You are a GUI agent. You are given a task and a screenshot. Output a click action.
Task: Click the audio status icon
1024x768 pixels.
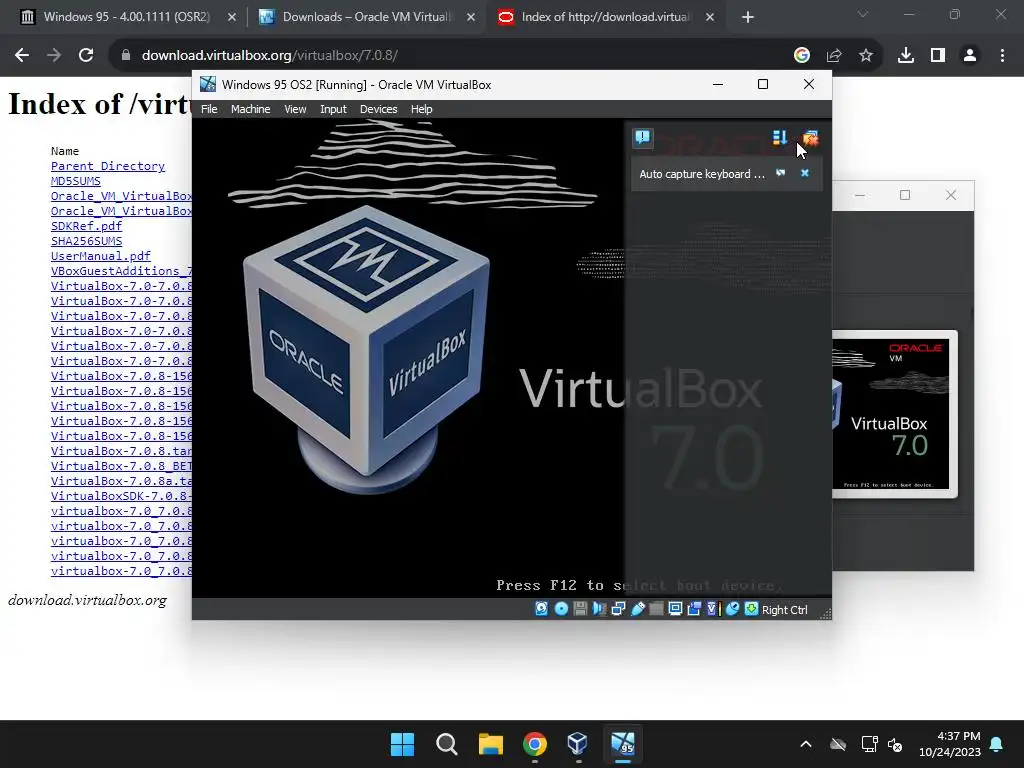coord(599,609)
